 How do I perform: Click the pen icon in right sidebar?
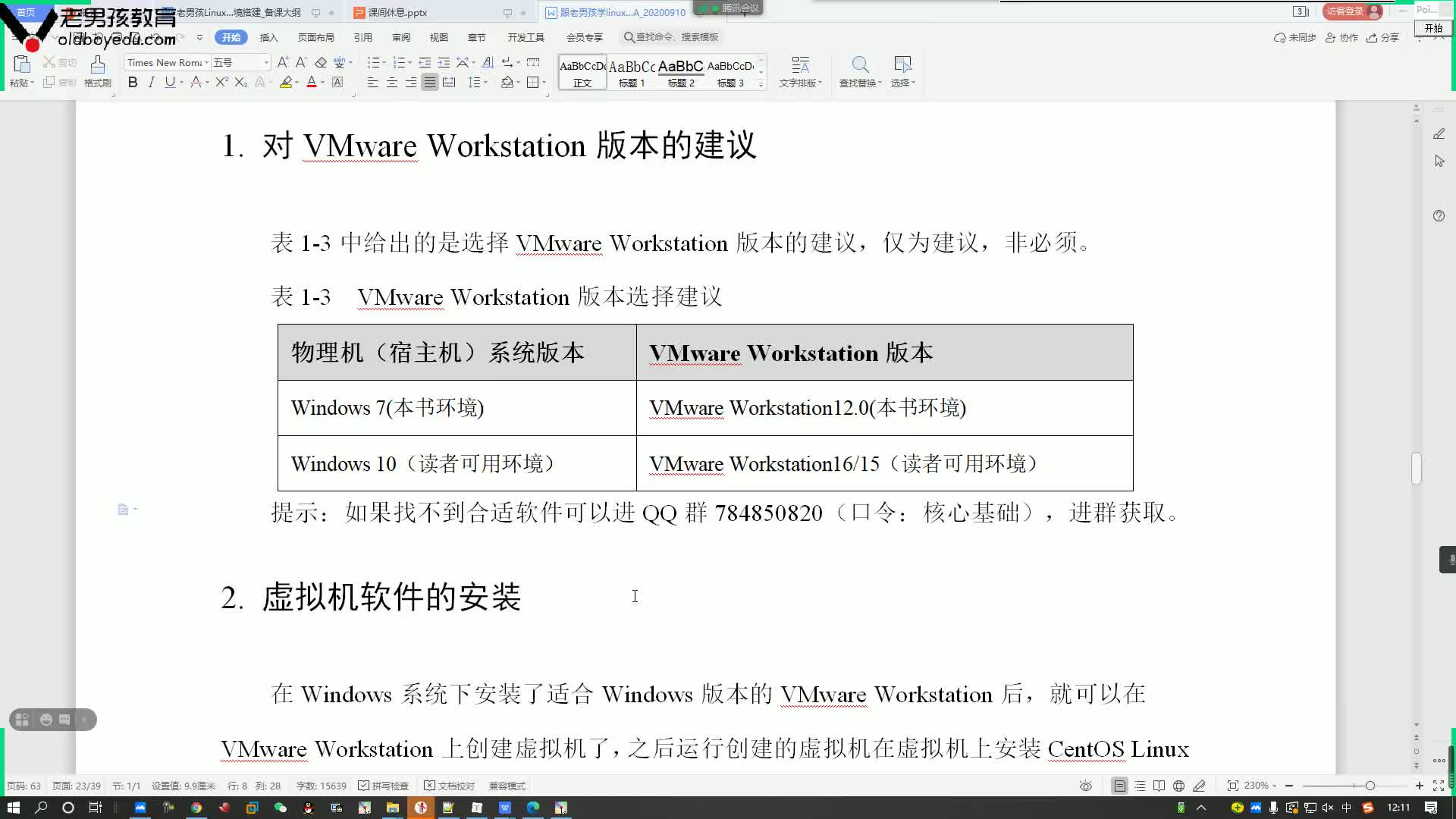[x=1439, y=133]
